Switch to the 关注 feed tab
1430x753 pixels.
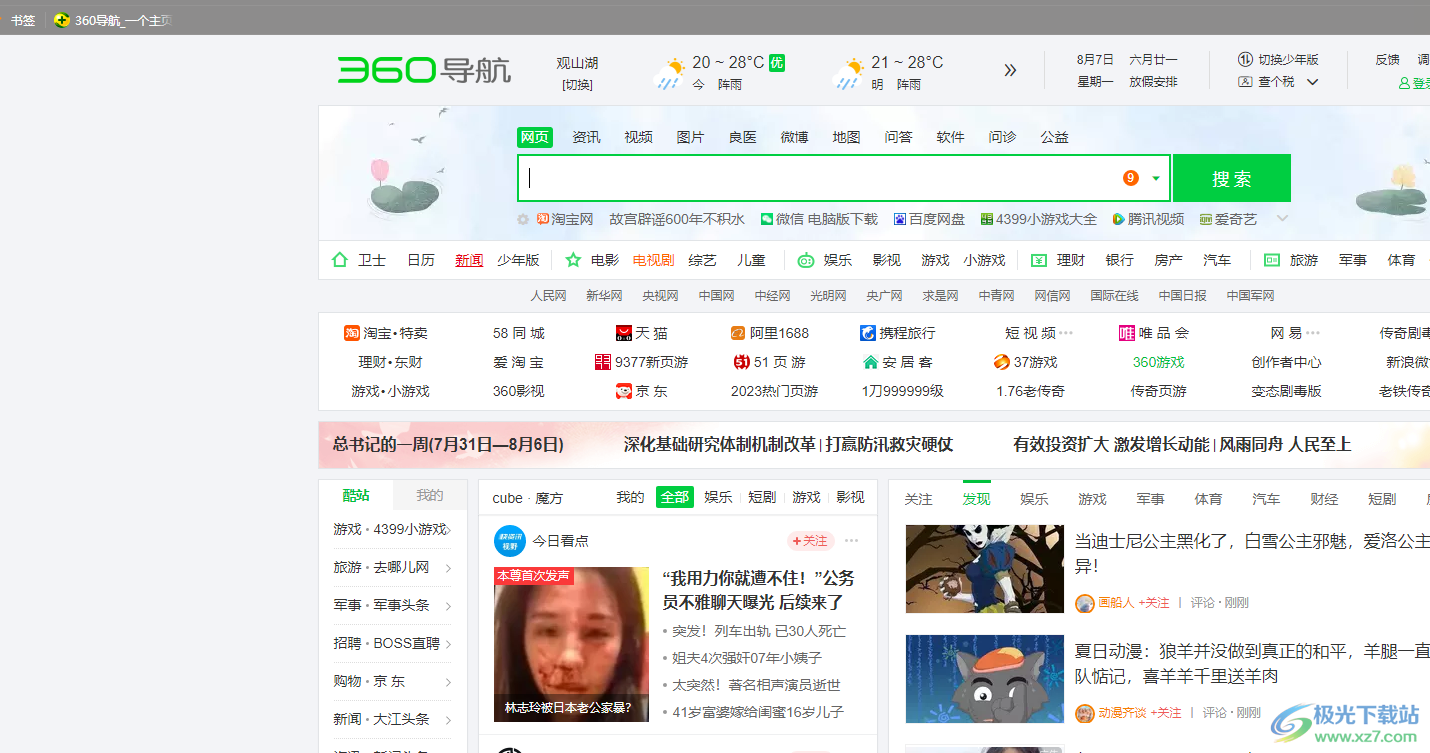tap(918, 498)
